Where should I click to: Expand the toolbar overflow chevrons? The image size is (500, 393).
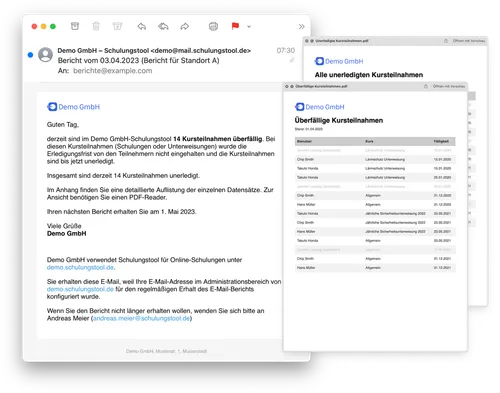pyautogui.click(x=301, y=27)
